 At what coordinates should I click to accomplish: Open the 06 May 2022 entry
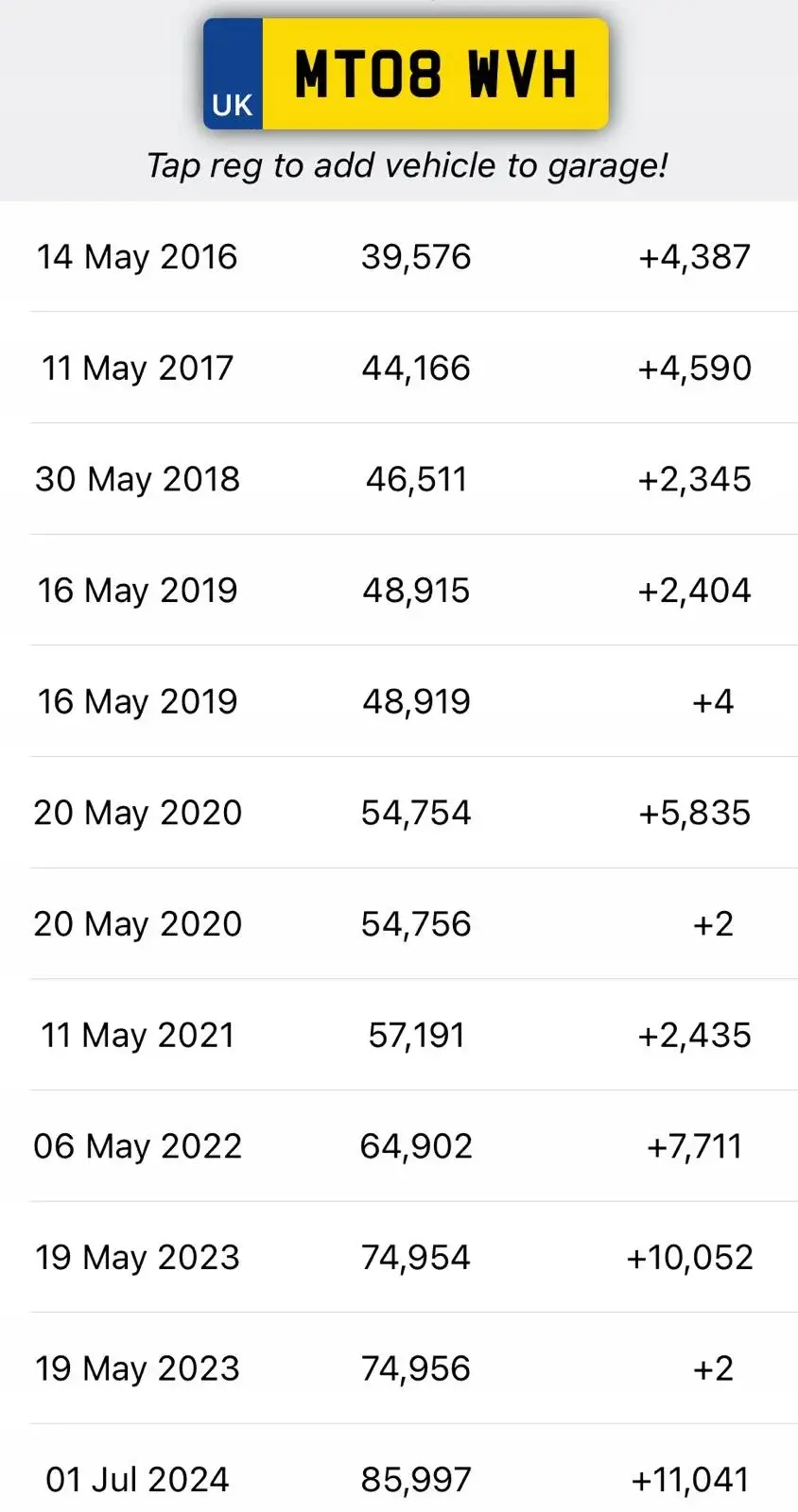(x=137, y=1146)
